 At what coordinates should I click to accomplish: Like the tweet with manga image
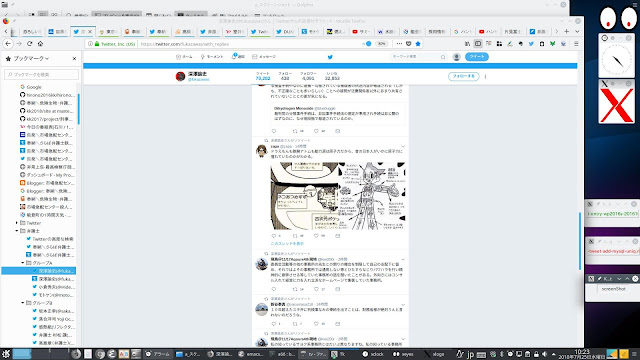(316, 236)
